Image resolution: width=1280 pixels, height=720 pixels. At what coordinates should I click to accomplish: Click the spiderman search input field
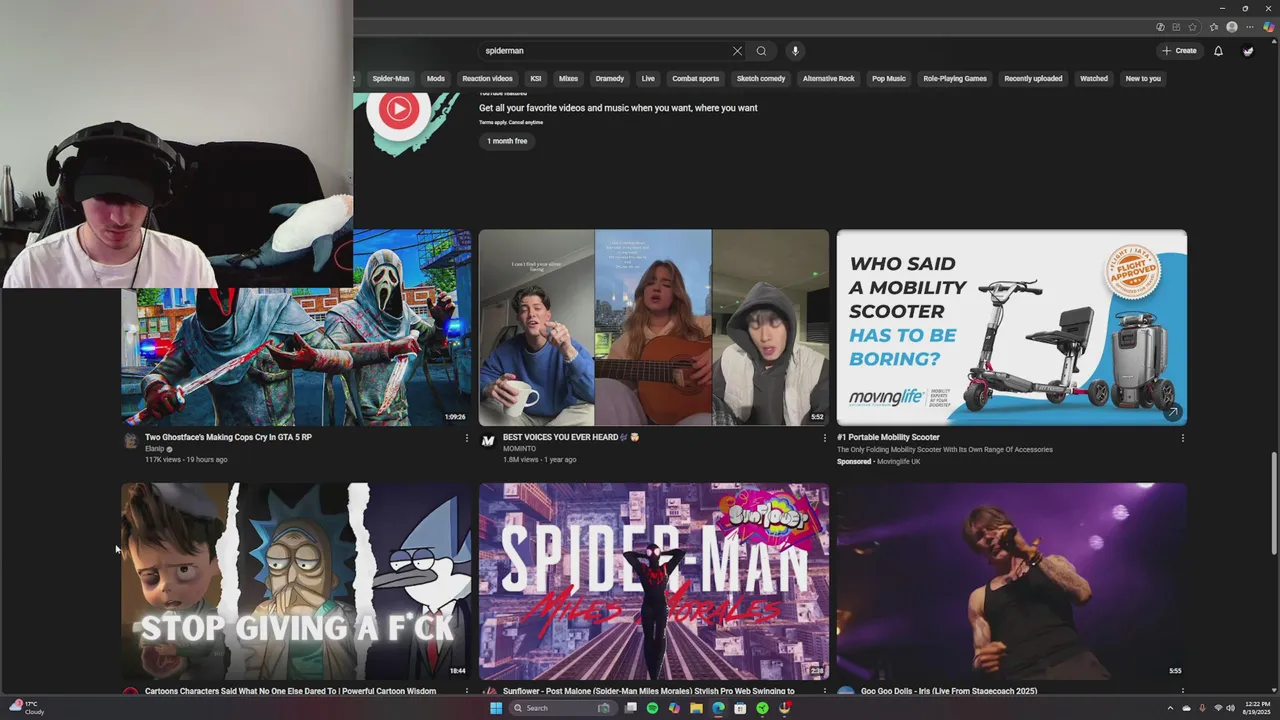[x=605, y=51]
